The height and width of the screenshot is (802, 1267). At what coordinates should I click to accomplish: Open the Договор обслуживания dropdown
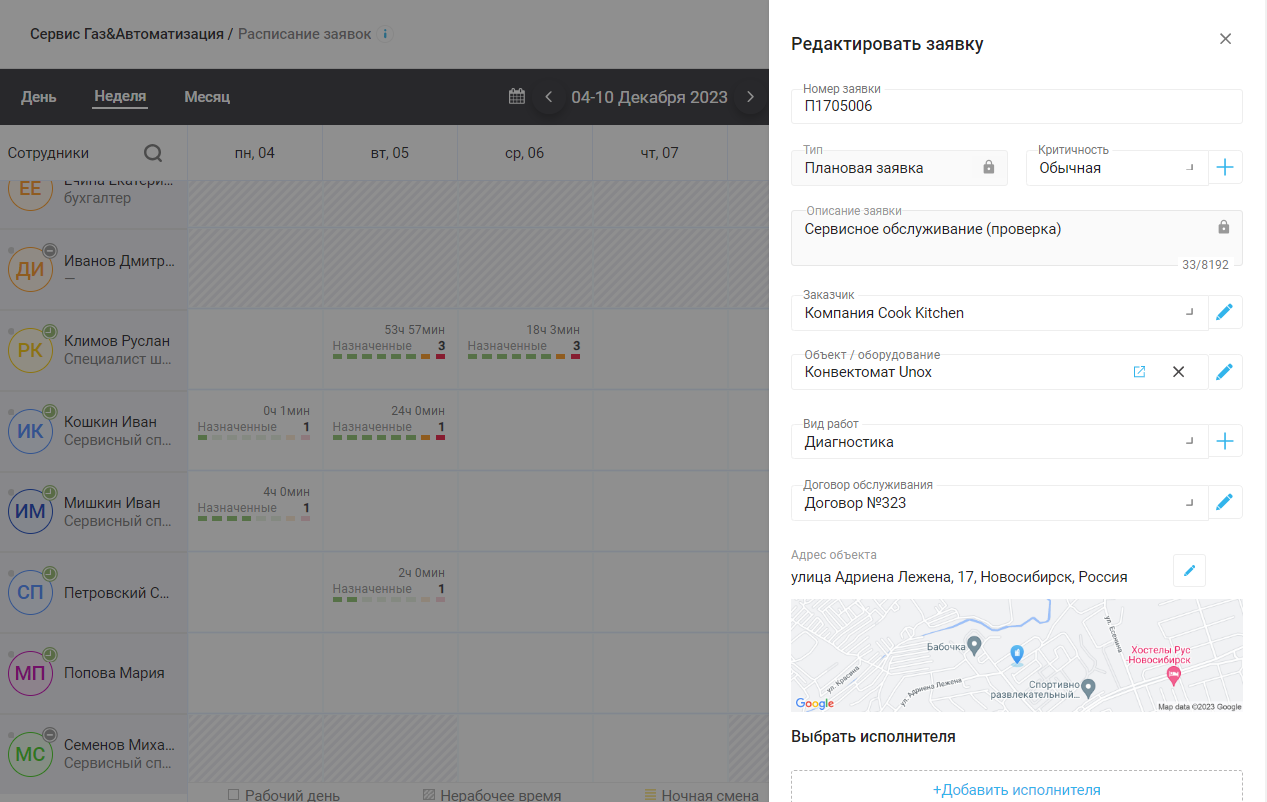click(x=999, y=503)
